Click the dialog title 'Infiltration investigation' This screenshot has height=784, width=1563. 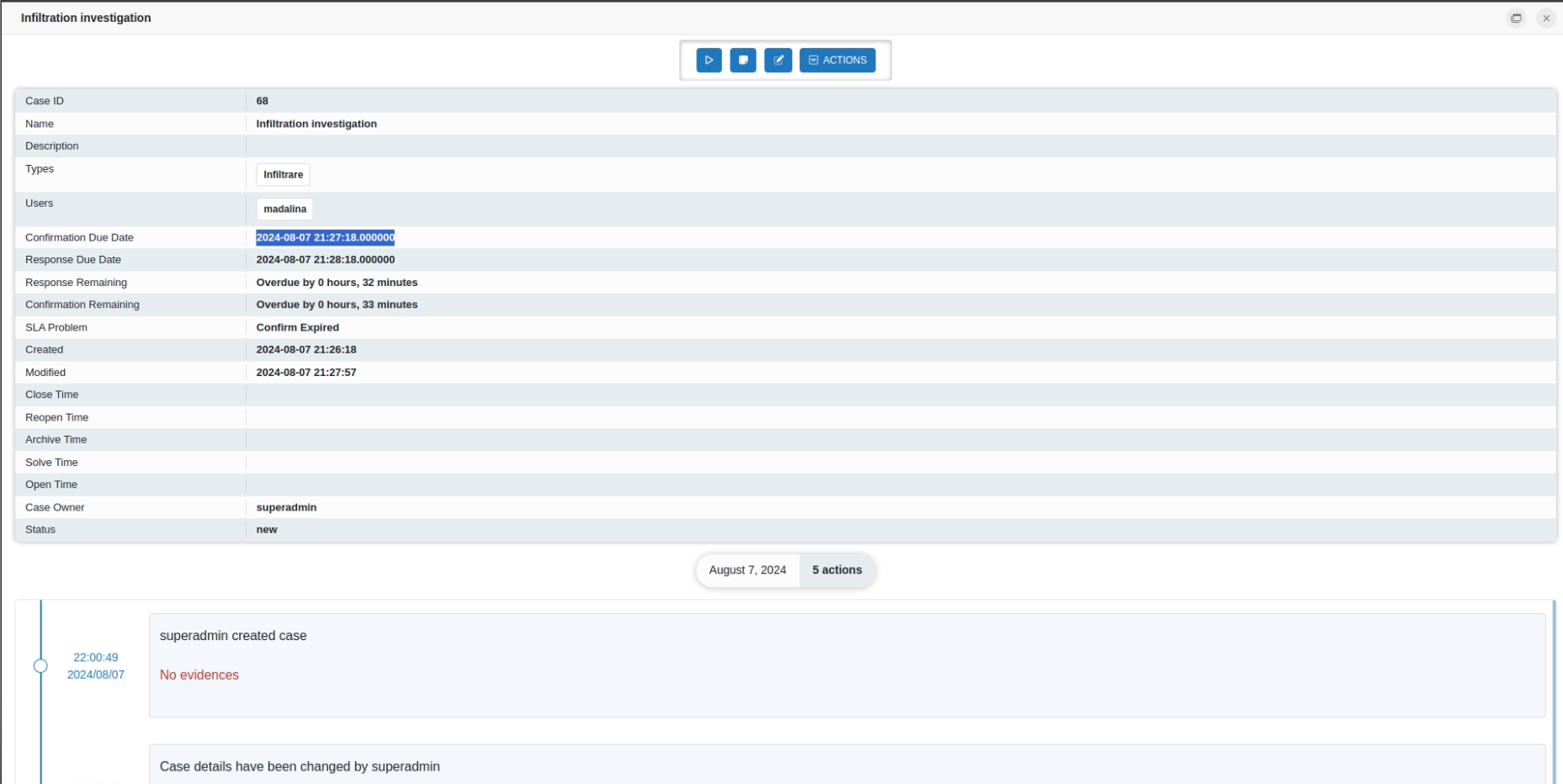coord(86,18)
